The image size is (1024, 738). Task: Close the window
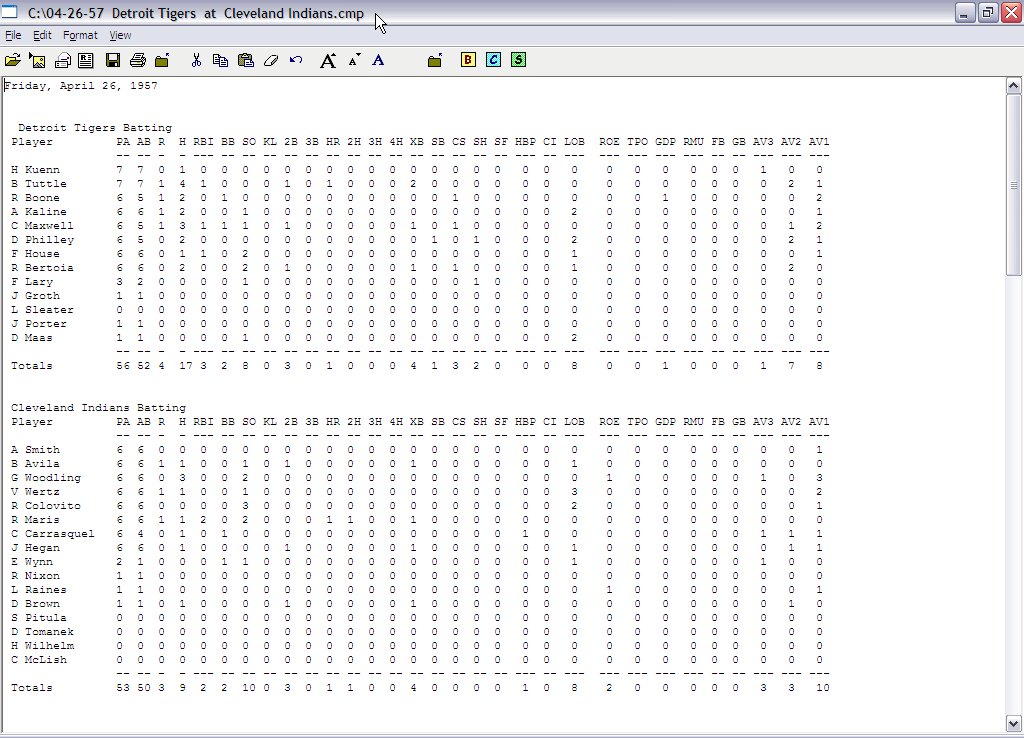pyautogui.click(x=1012, y=12)
